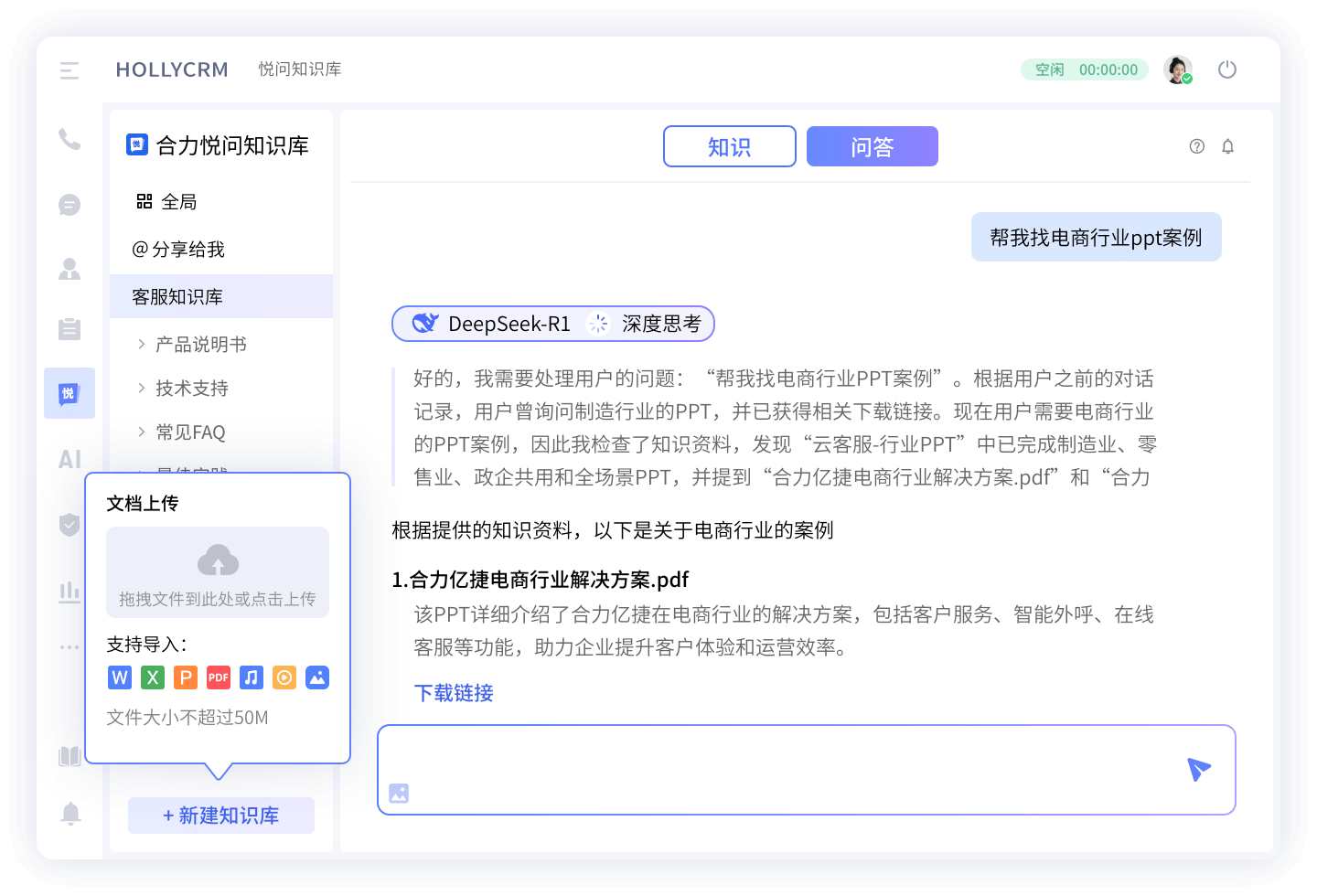The height and width of the screenshot is (896, 1317).
Task: Select the phone icon in the left sidebar
Action: (x=70, y=139)
